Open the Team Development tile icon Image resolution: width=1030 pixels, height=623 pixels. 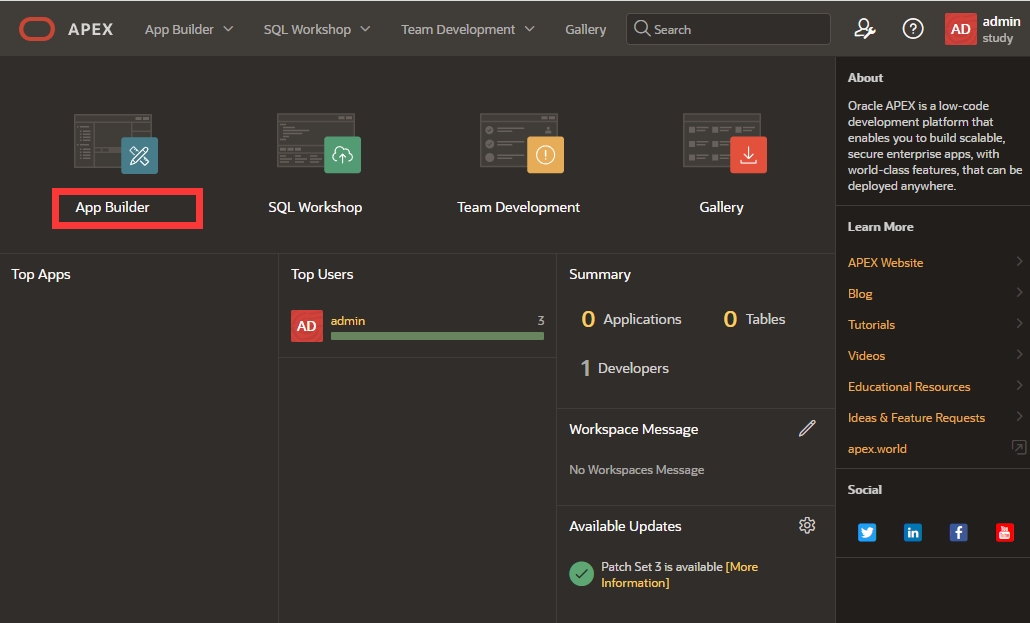point(521,142)
